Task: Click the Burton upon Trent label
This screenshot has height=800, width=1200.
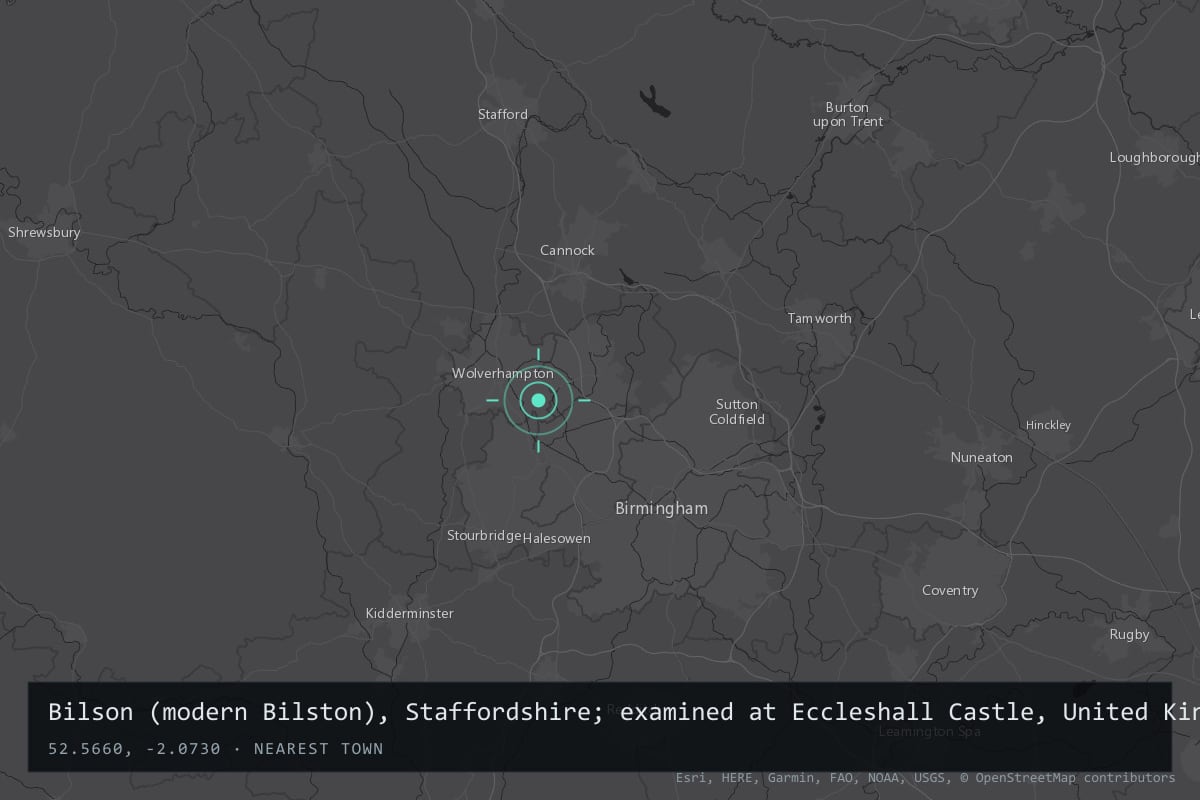Action: (847, 114)
